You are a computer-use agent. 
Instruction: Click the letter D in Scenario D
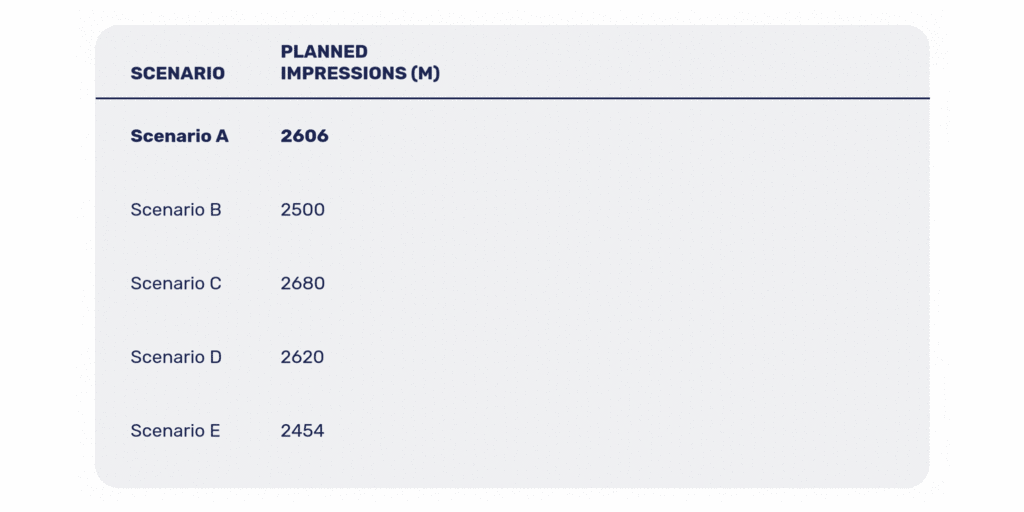(x=215, y=357)
